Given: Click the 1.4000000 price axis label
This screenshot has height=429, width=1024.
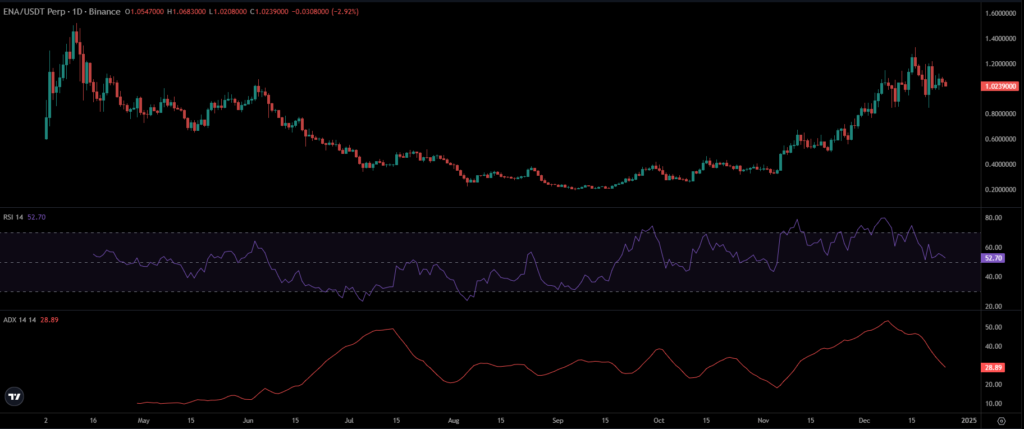Looking at the screenshot, I should click(x=1000, y=39).
